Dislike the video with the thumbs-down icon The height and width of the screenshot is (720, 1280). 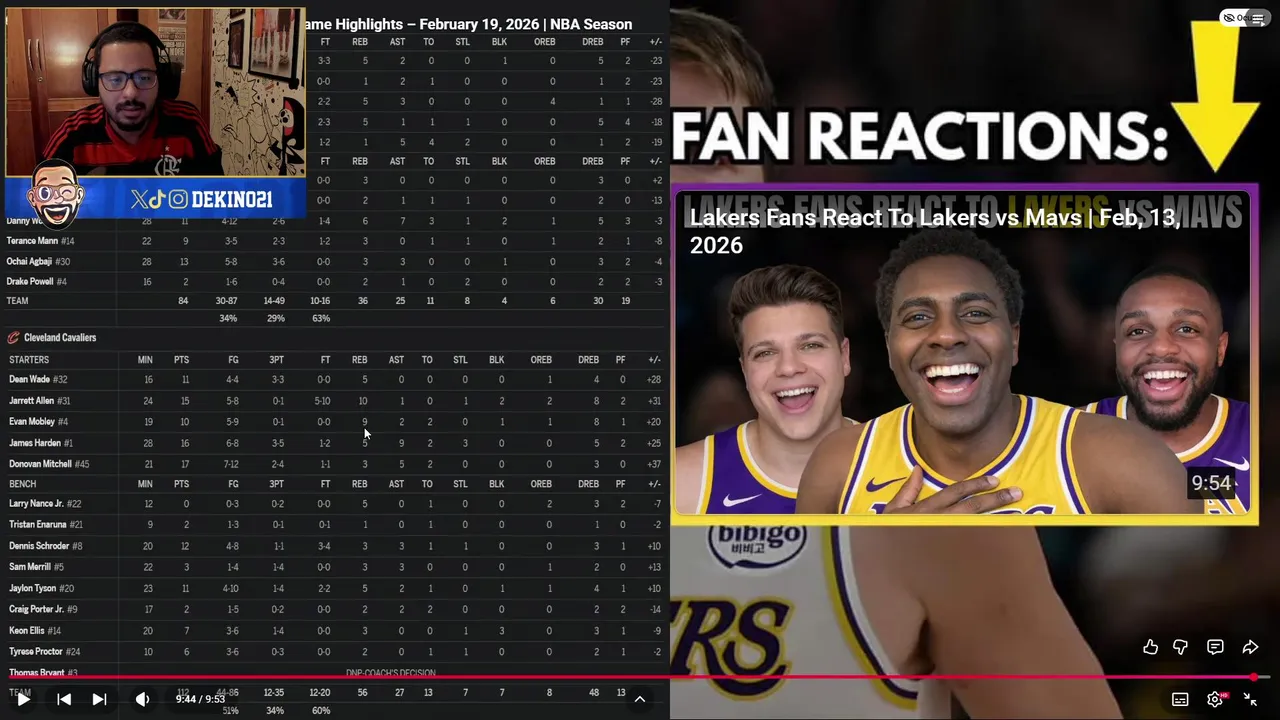[x=1181, y=647]
